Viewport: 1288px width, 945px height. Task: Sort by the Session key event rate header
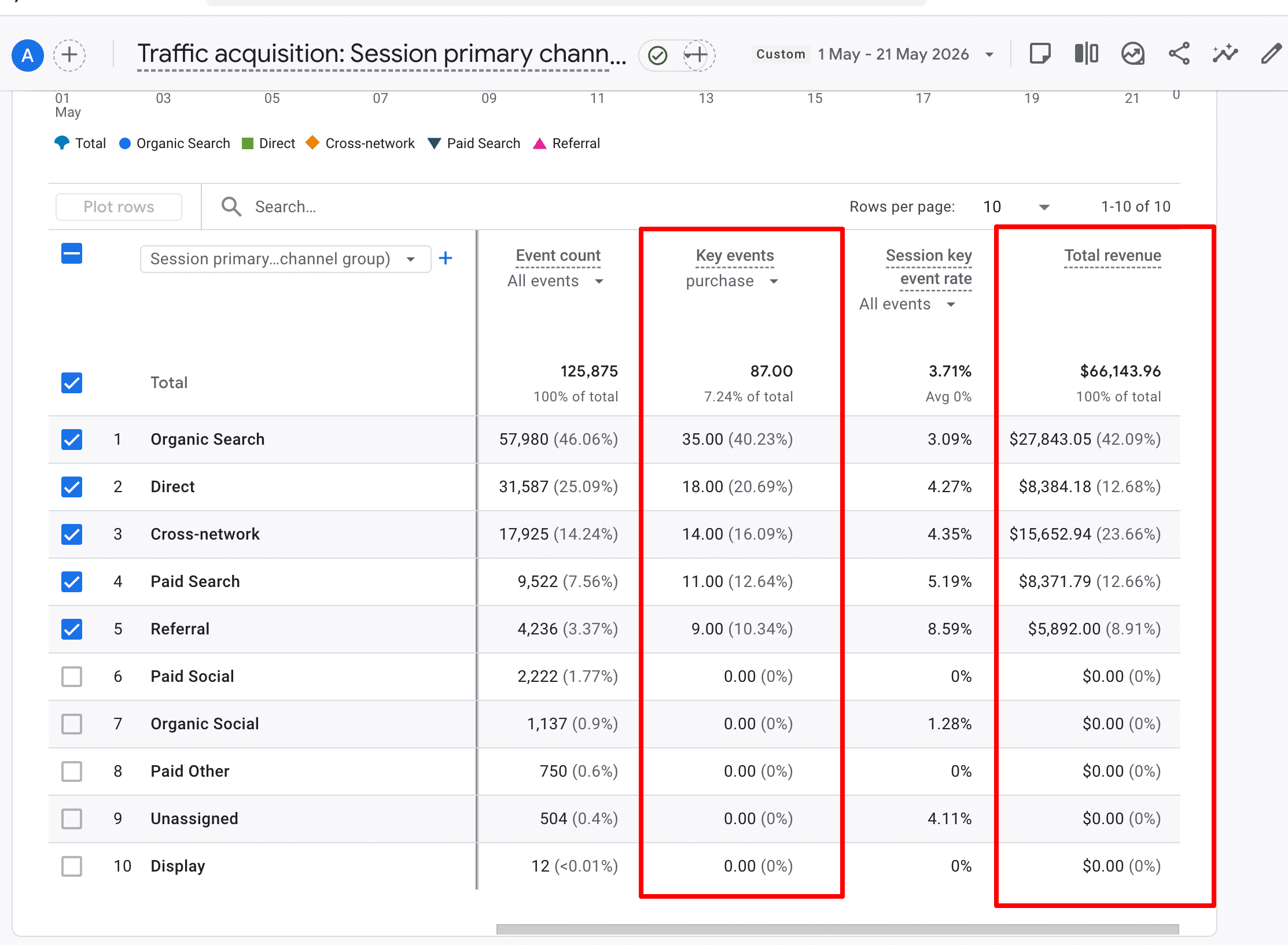[x=929, y=267]
